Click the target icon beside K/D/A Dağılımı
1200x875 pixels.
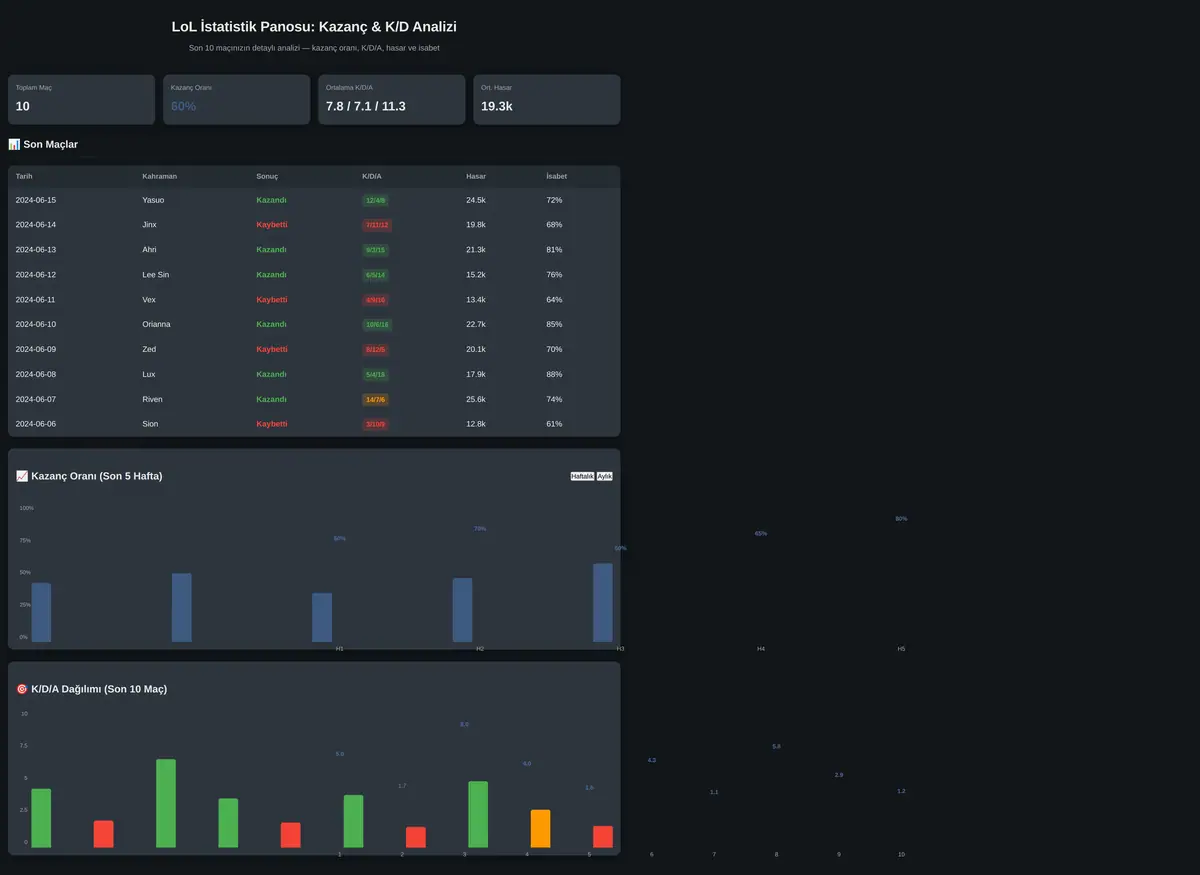(x=22, y=689)
